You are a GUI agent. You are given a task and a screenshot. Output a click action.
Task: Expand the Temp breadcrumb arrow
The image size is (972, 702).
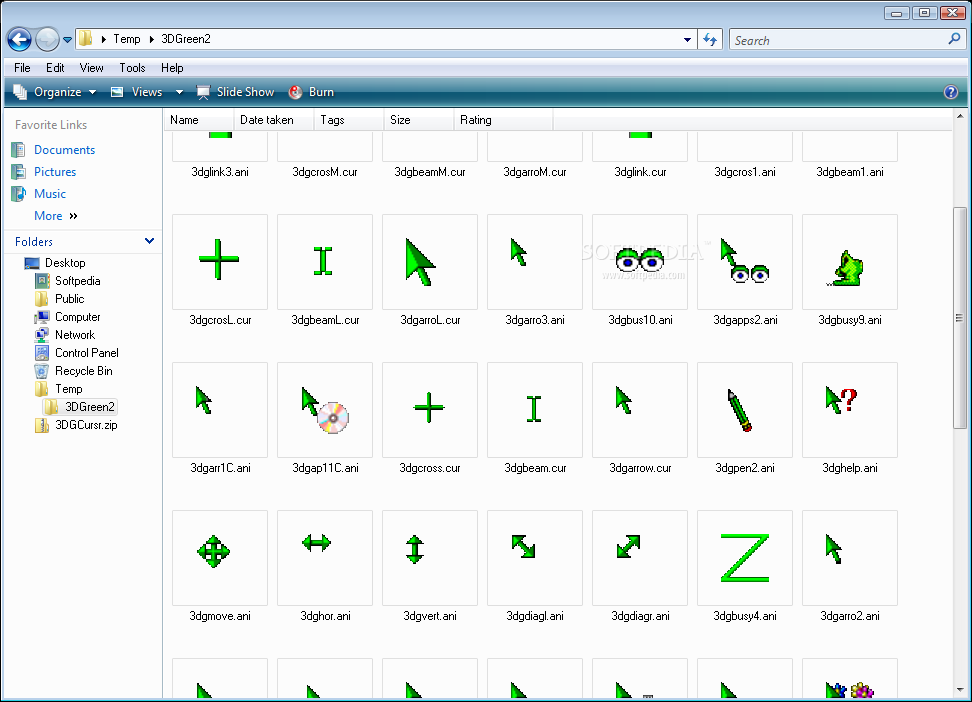click(104, 39)
